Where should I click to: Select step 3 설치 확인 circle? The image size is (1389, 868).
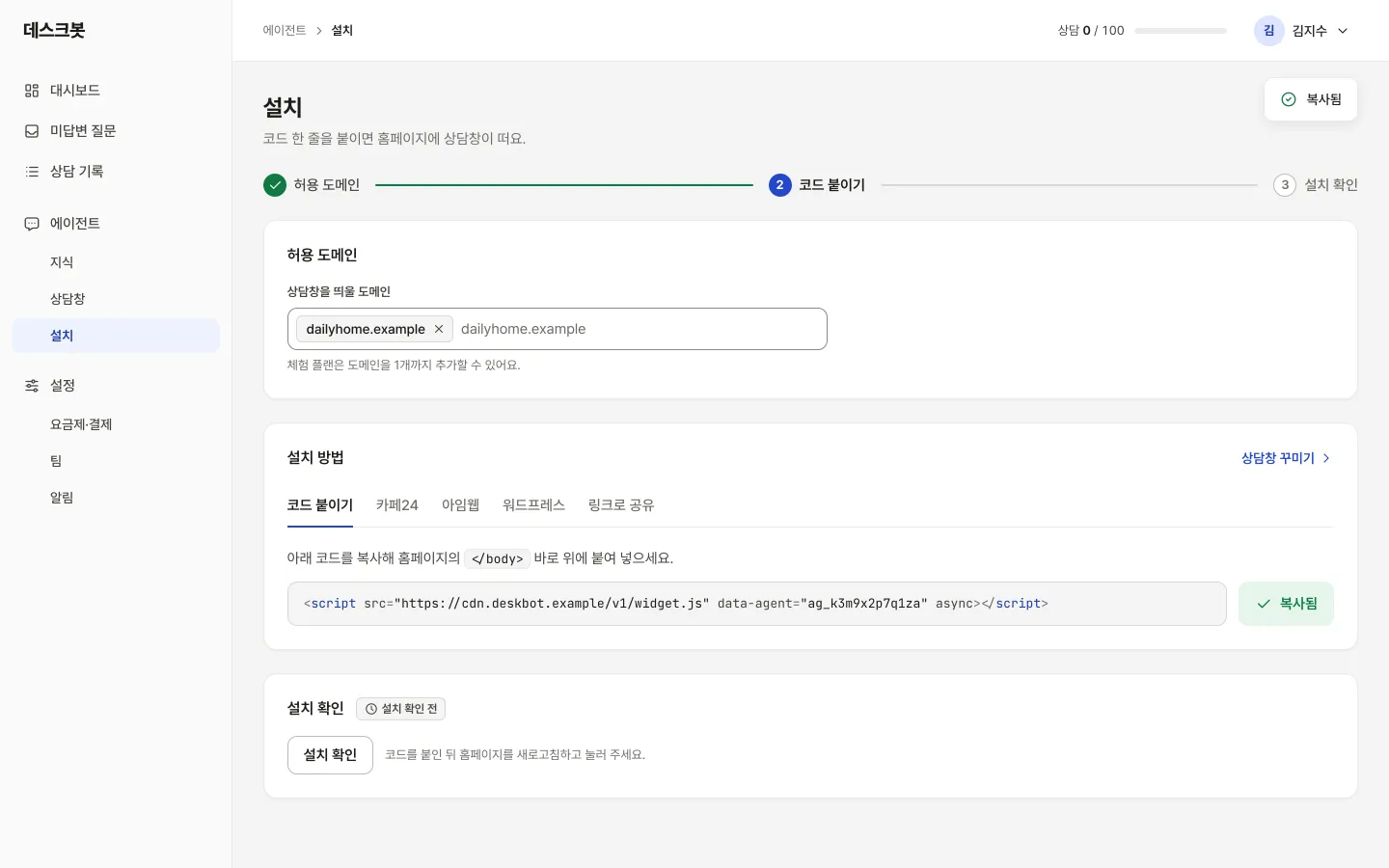1285,185
